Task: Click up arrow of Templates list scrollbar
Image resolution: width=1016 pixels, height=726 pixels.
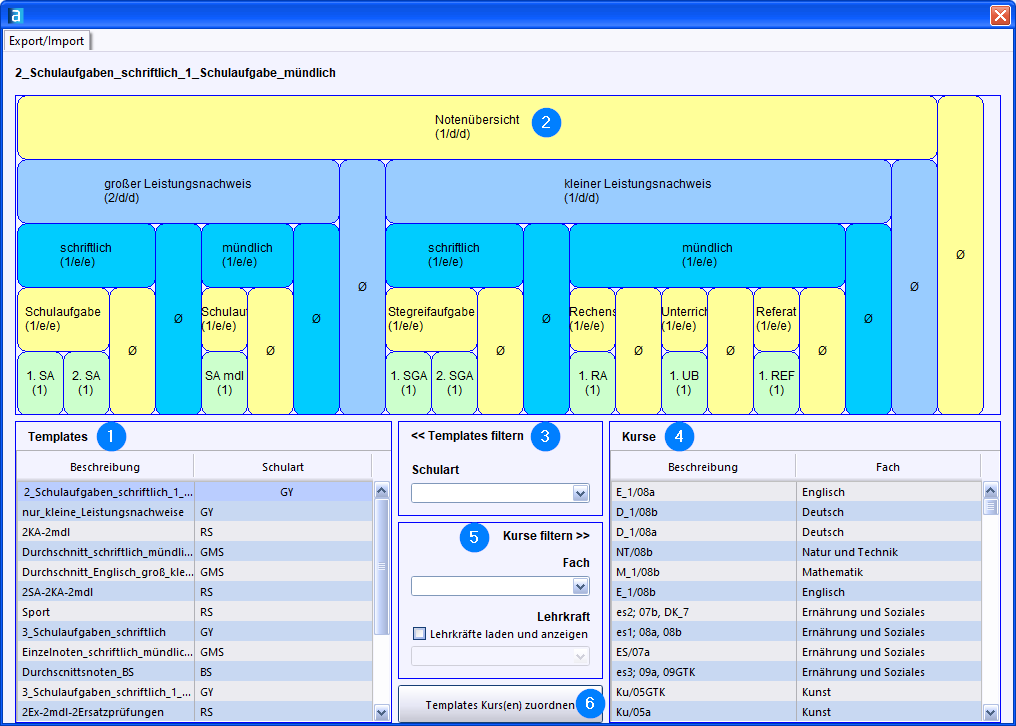Action: 381,491
